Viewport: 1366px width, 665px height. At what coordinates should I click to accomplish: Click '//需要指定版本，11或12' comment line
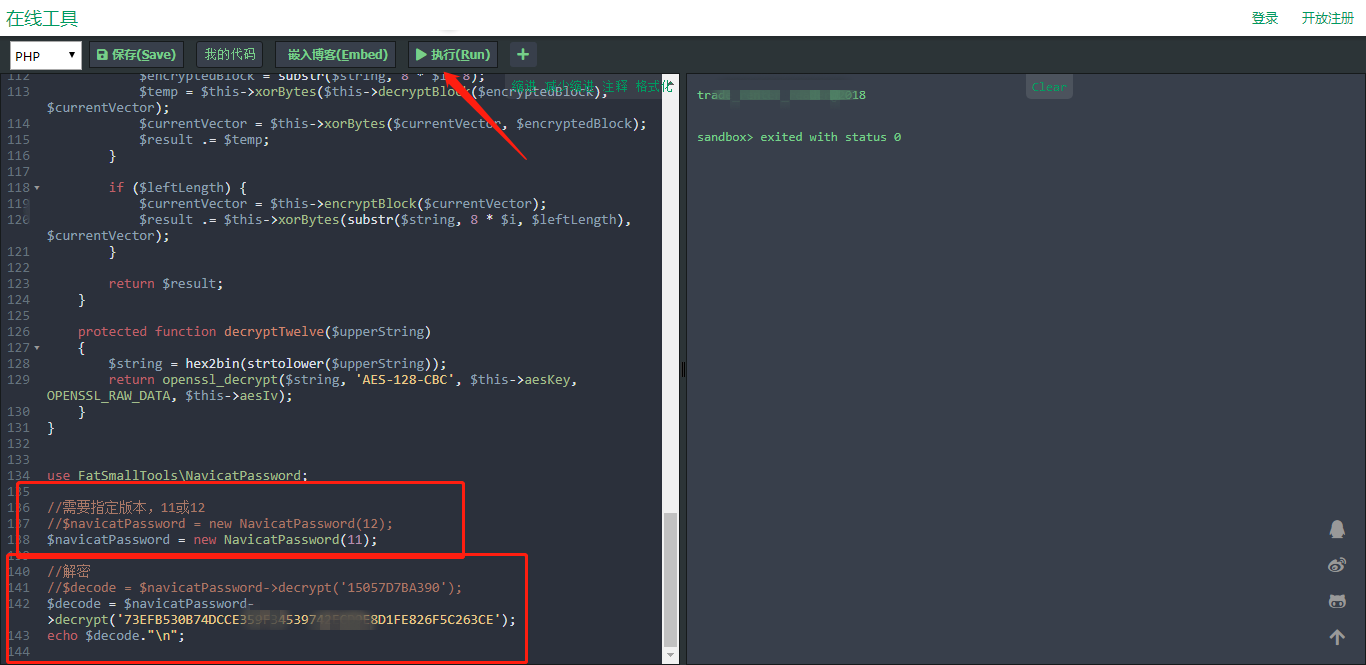126,508
